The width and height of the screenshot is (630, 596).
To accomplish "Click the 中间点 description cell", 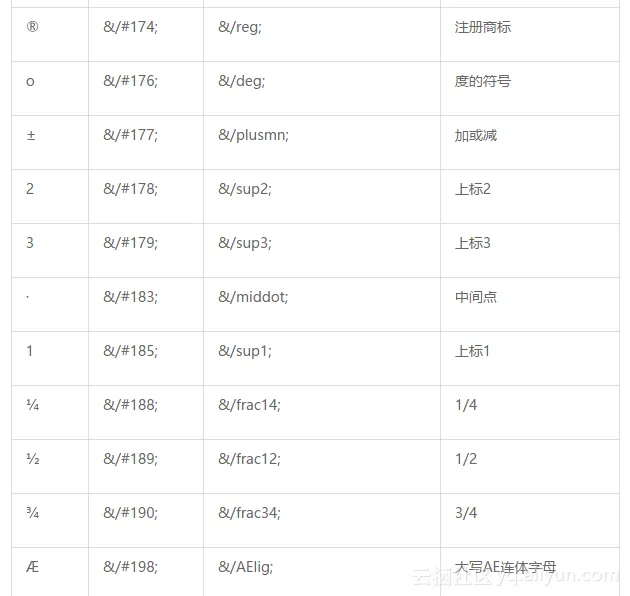I will (476, 297).
